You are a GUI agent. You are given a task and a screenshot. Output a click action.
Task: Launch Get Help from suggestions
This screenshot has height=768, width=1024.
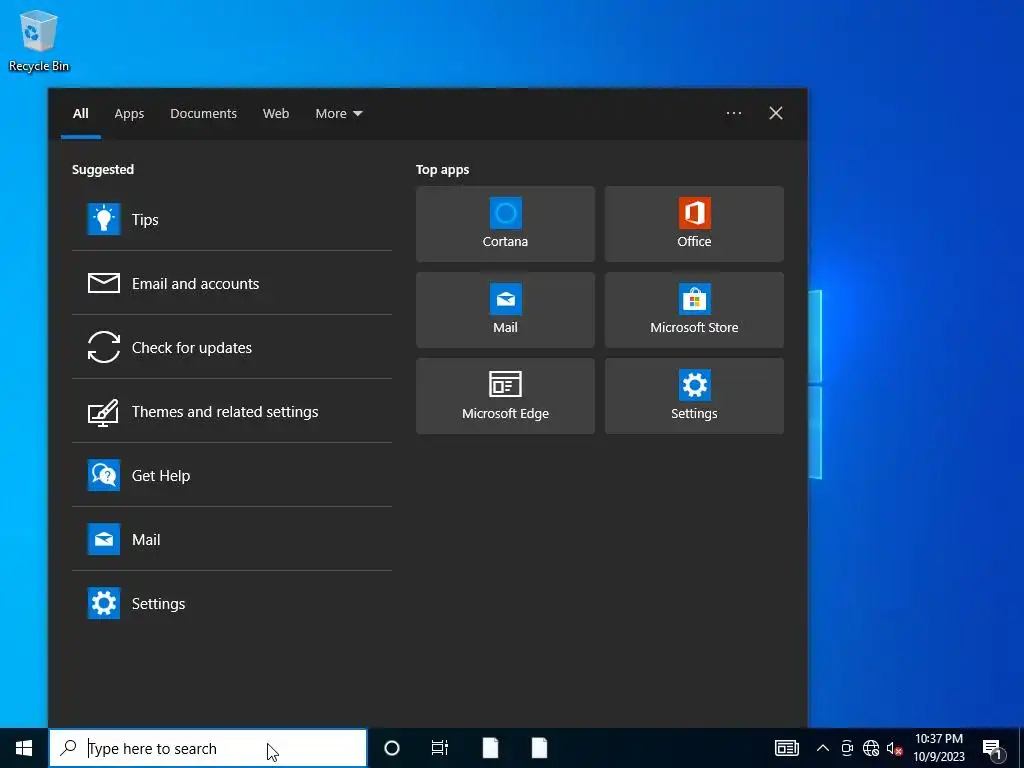point(231,475)
